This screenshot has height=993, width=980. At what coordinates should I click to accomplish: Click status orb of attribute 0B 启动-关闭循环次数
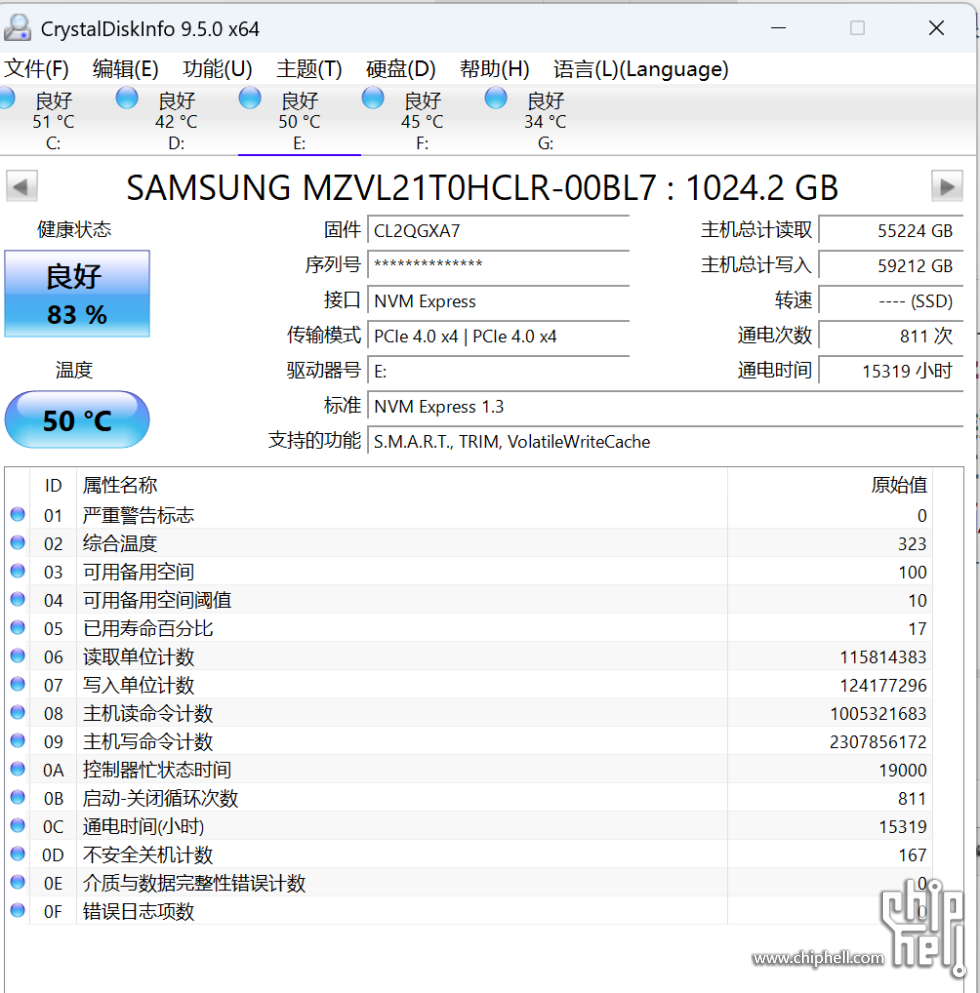click(x=18, y=797)
